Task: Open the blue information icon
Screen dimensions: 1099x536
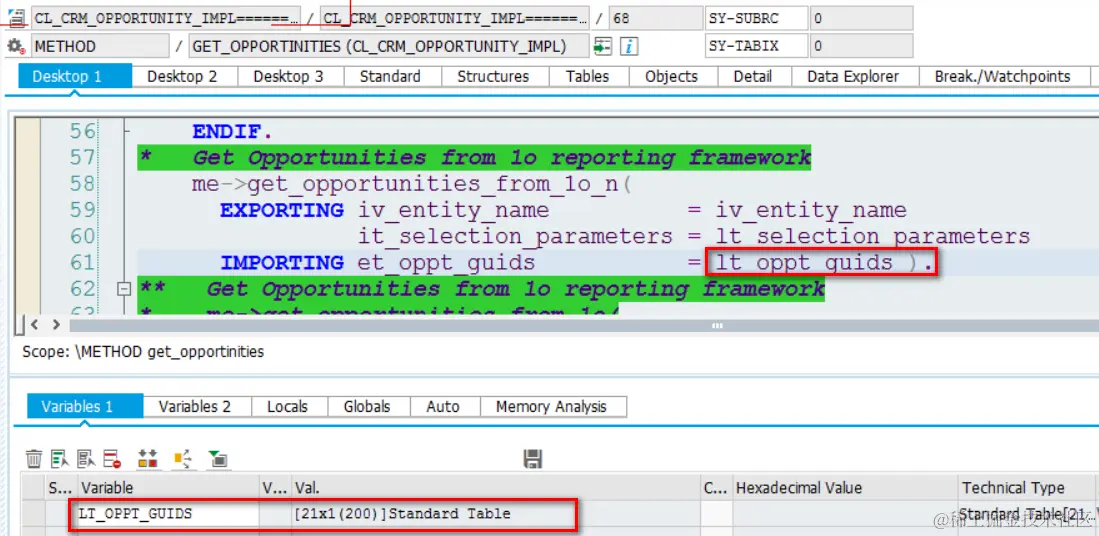Action: [x=630, y=47]
